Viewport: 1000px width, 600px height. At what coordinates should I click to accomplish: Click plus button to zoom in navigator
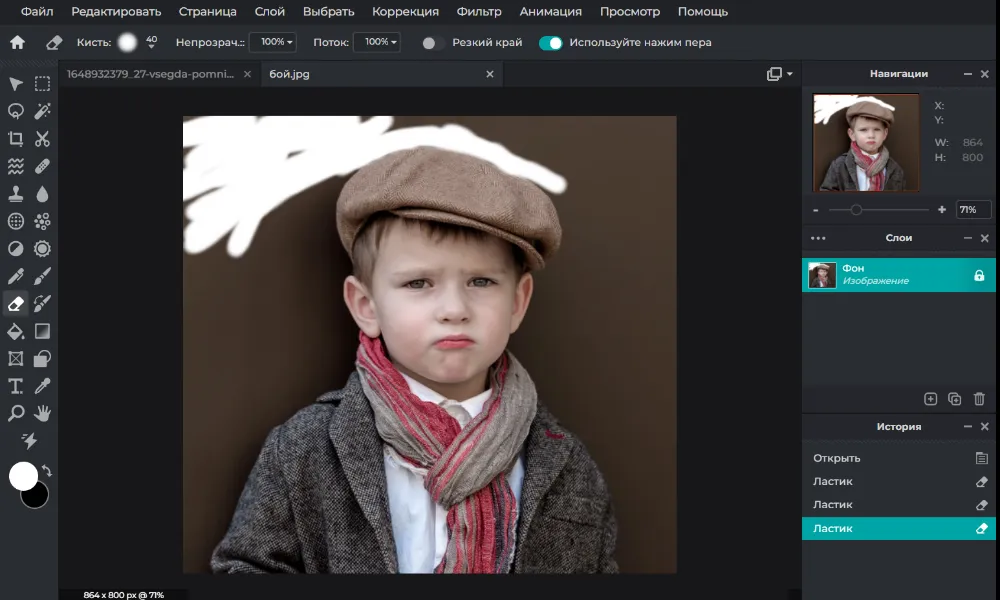pos(941,210)
